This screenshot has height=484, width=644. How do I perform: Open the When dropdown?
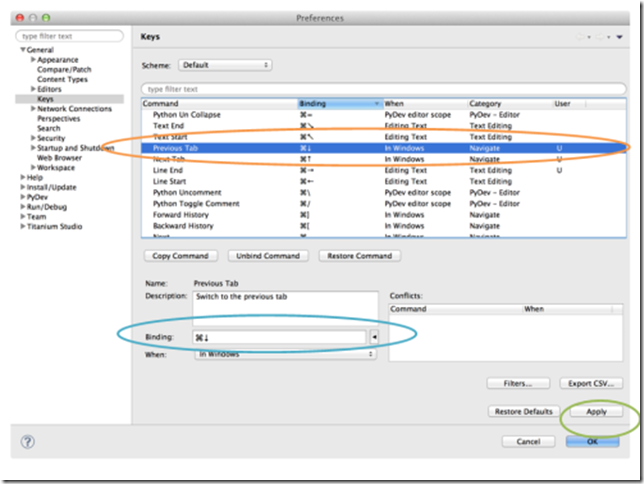click(284, 354)
